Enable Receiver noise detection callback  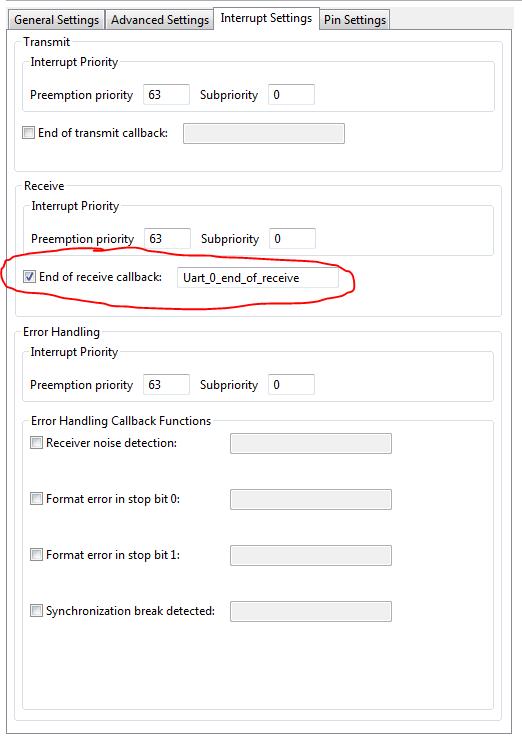36,443
